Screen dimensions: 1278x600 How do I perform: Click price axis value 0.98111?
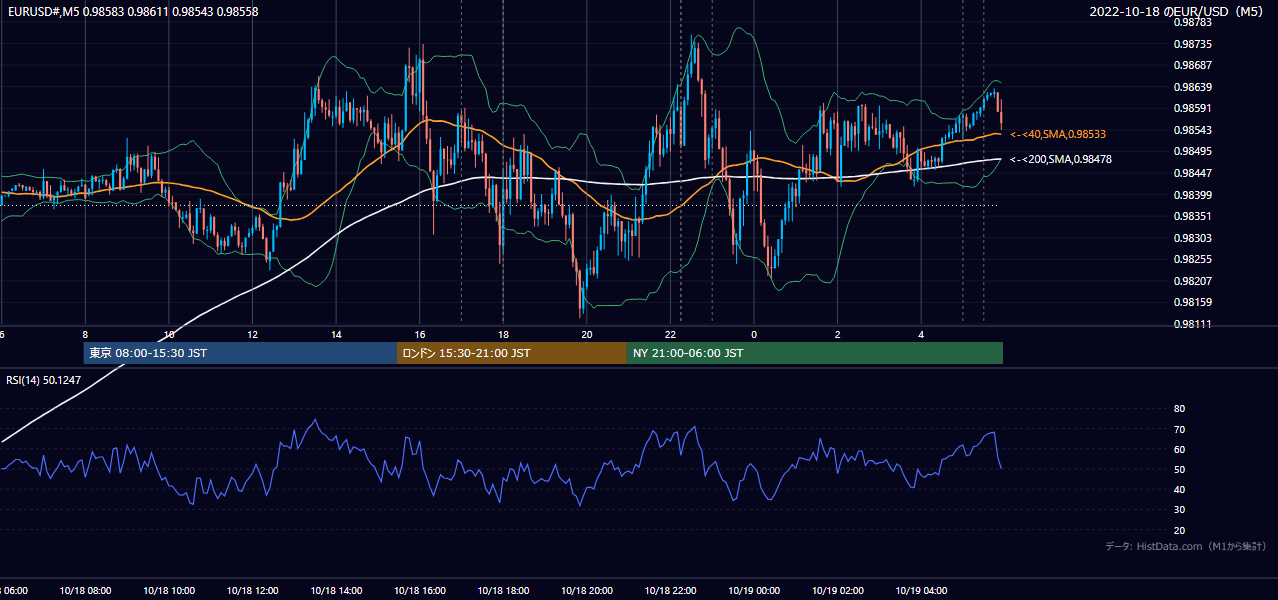[x=1192, y=324]
